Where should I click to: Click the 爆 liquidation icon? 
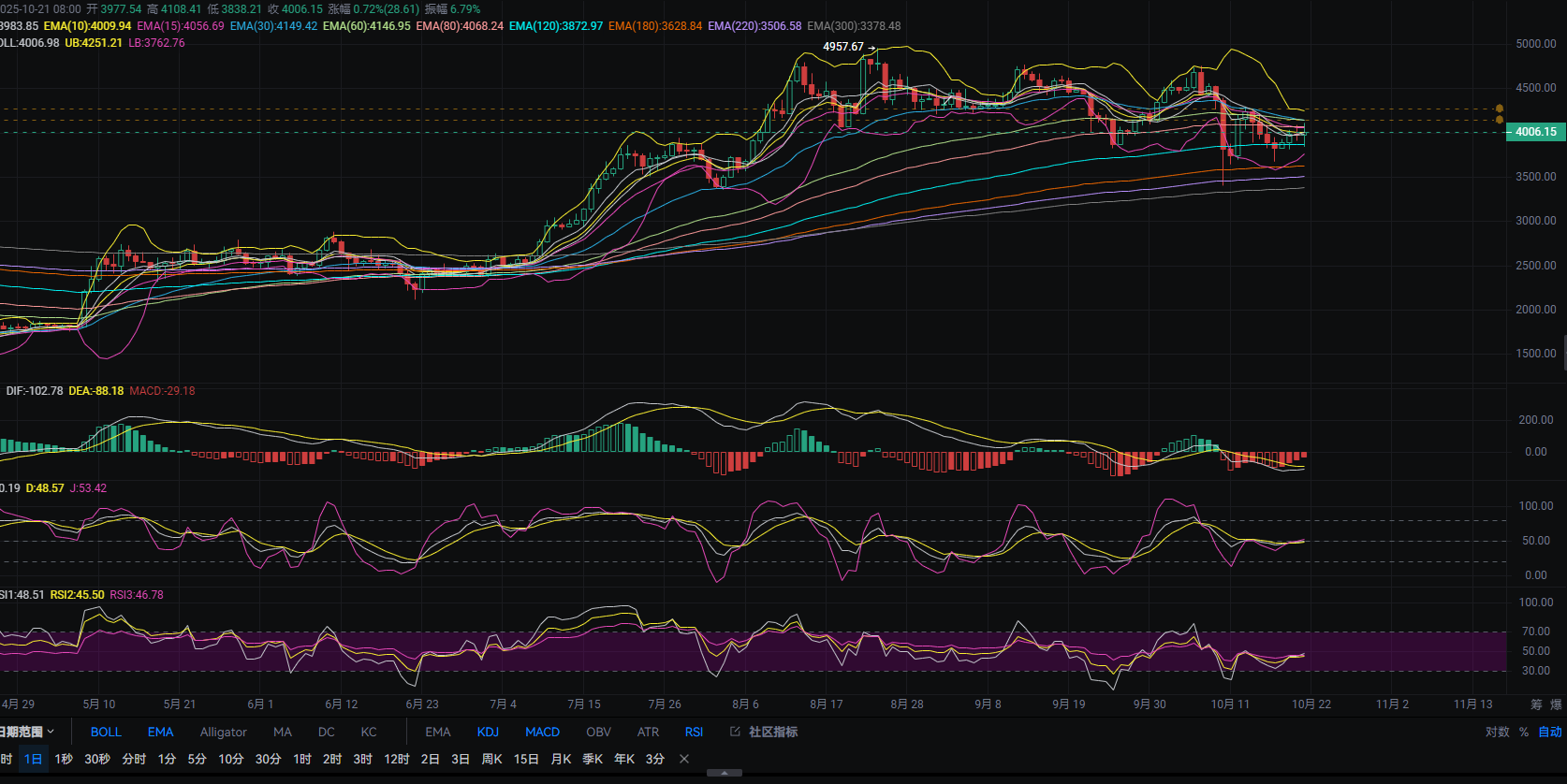tap(1556, 704)
